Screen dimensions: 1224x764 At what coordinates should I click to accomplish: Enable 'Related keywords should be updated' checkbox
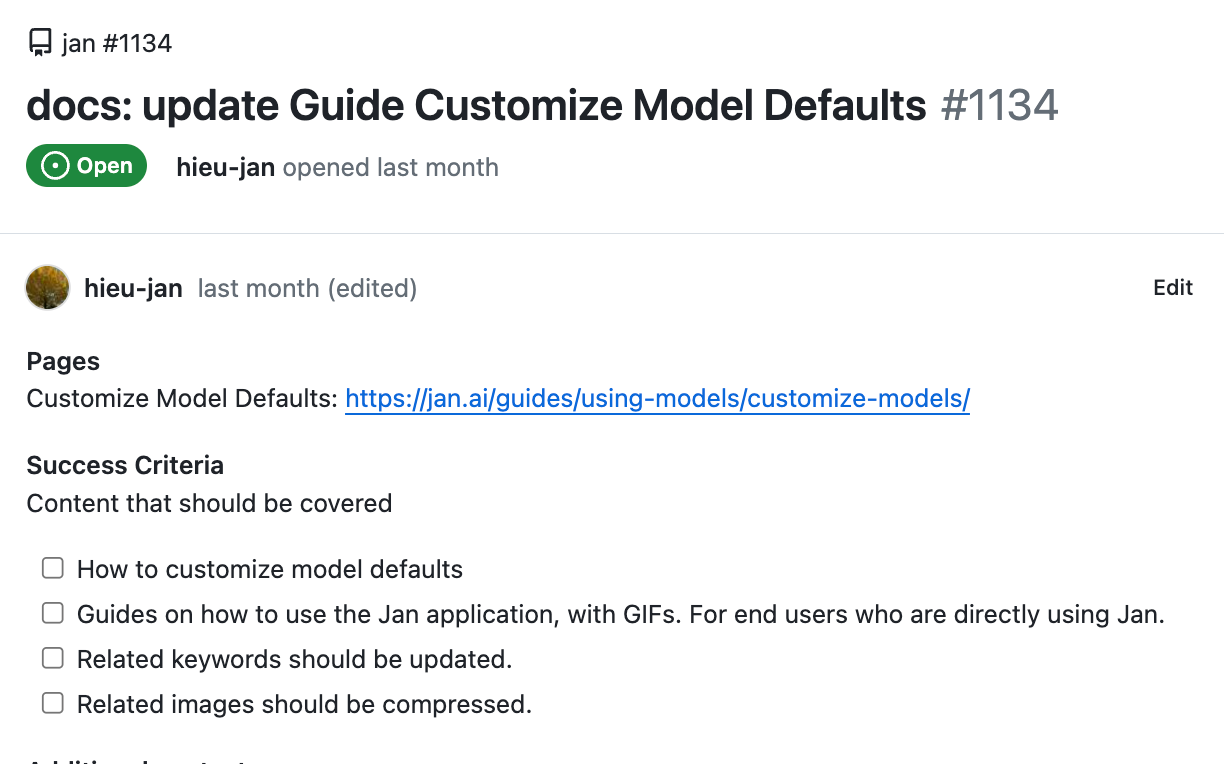[x=53, y=658]
